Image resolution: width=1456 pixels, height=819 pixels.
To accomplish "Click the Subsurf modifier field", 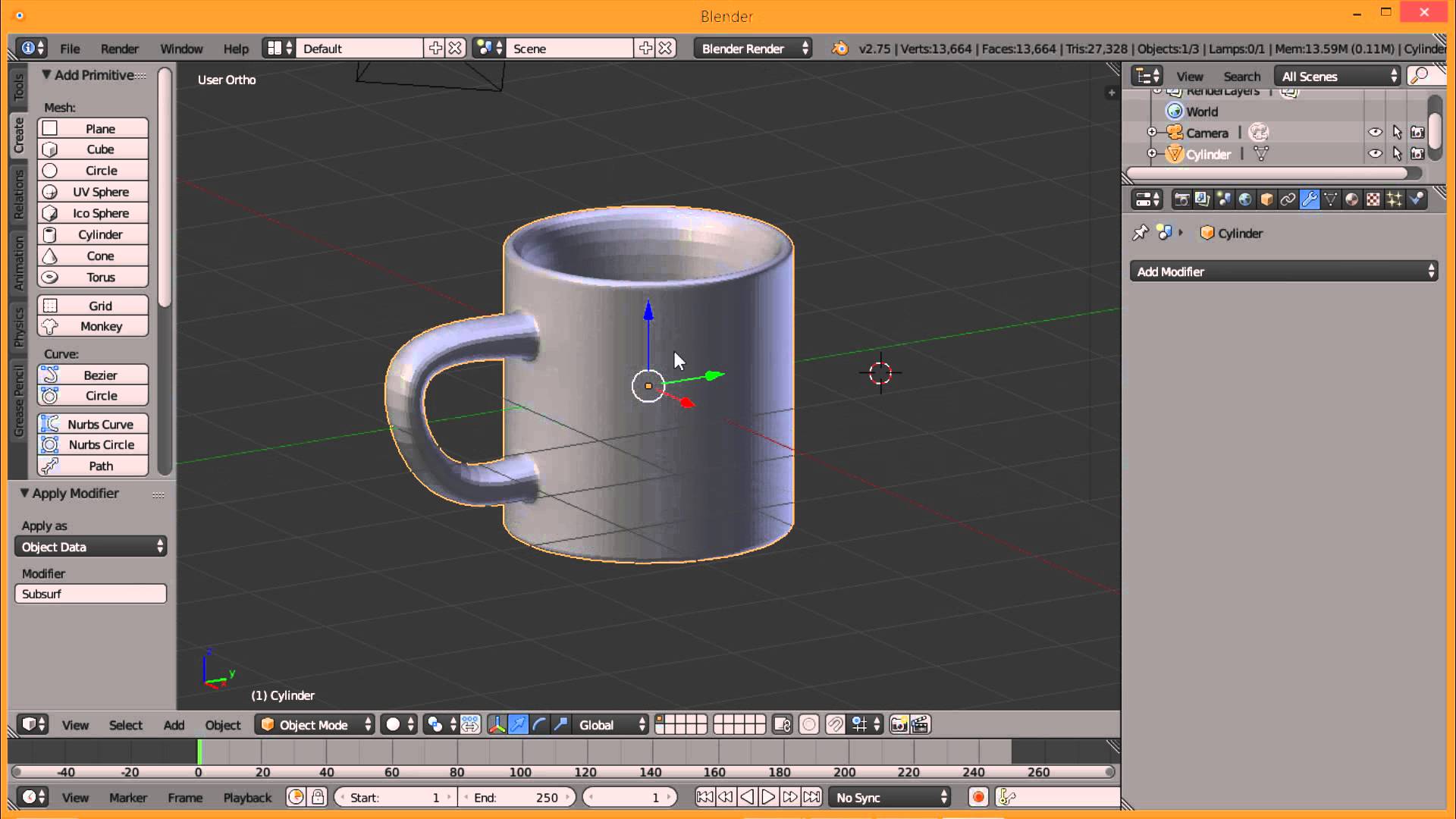I will click(x=91, y=593).
